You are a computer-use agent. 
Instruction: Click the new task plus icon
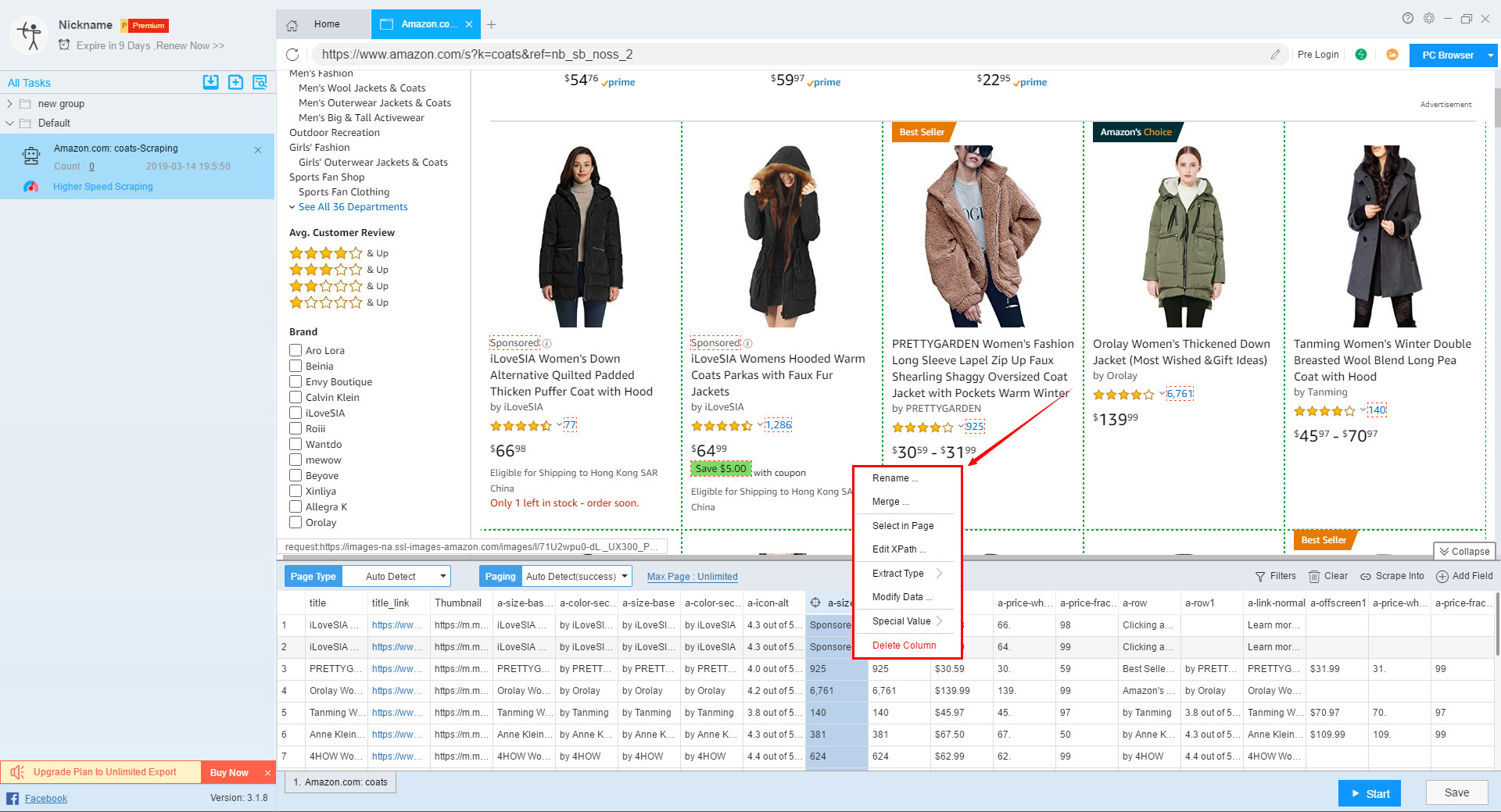click(235, 82)
